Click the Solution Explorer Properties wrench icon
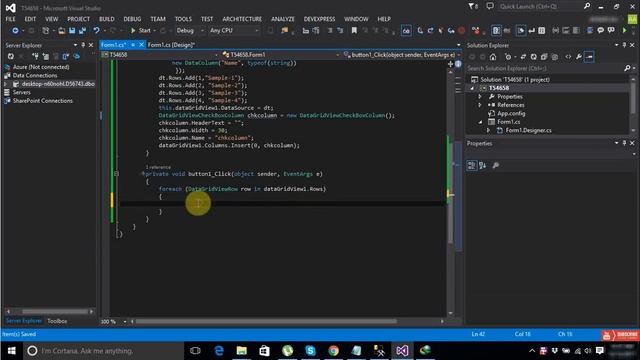This screenshot has width=640, height=360. pyautogui.click(x=579, y=57)
